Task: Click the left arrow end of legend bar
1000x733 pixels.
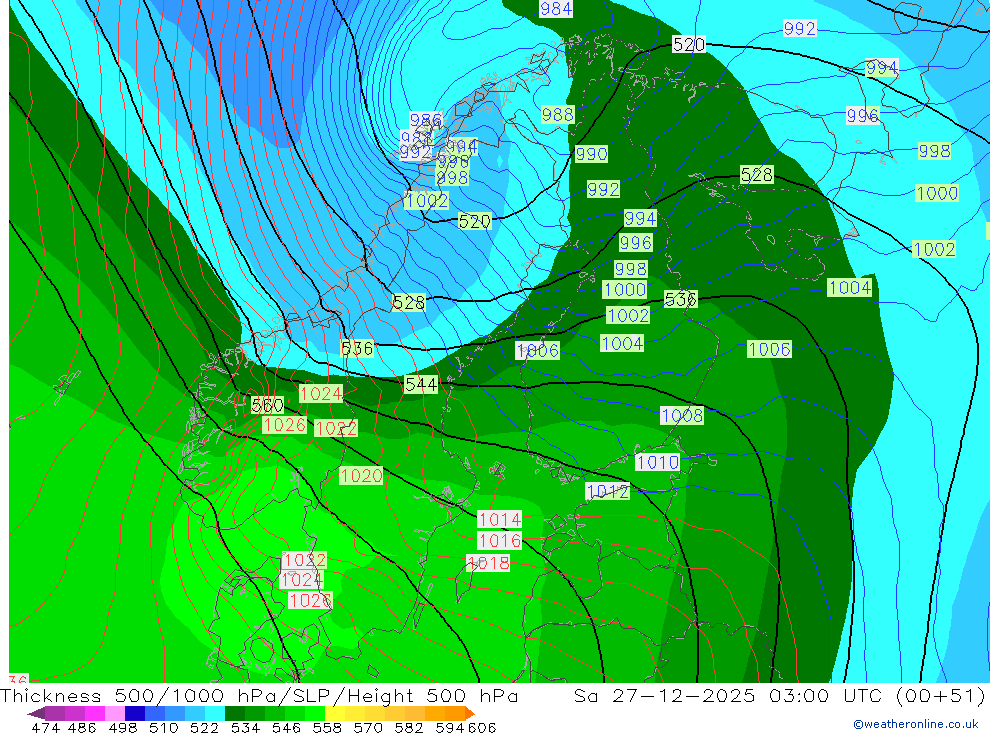Action: 36,713
